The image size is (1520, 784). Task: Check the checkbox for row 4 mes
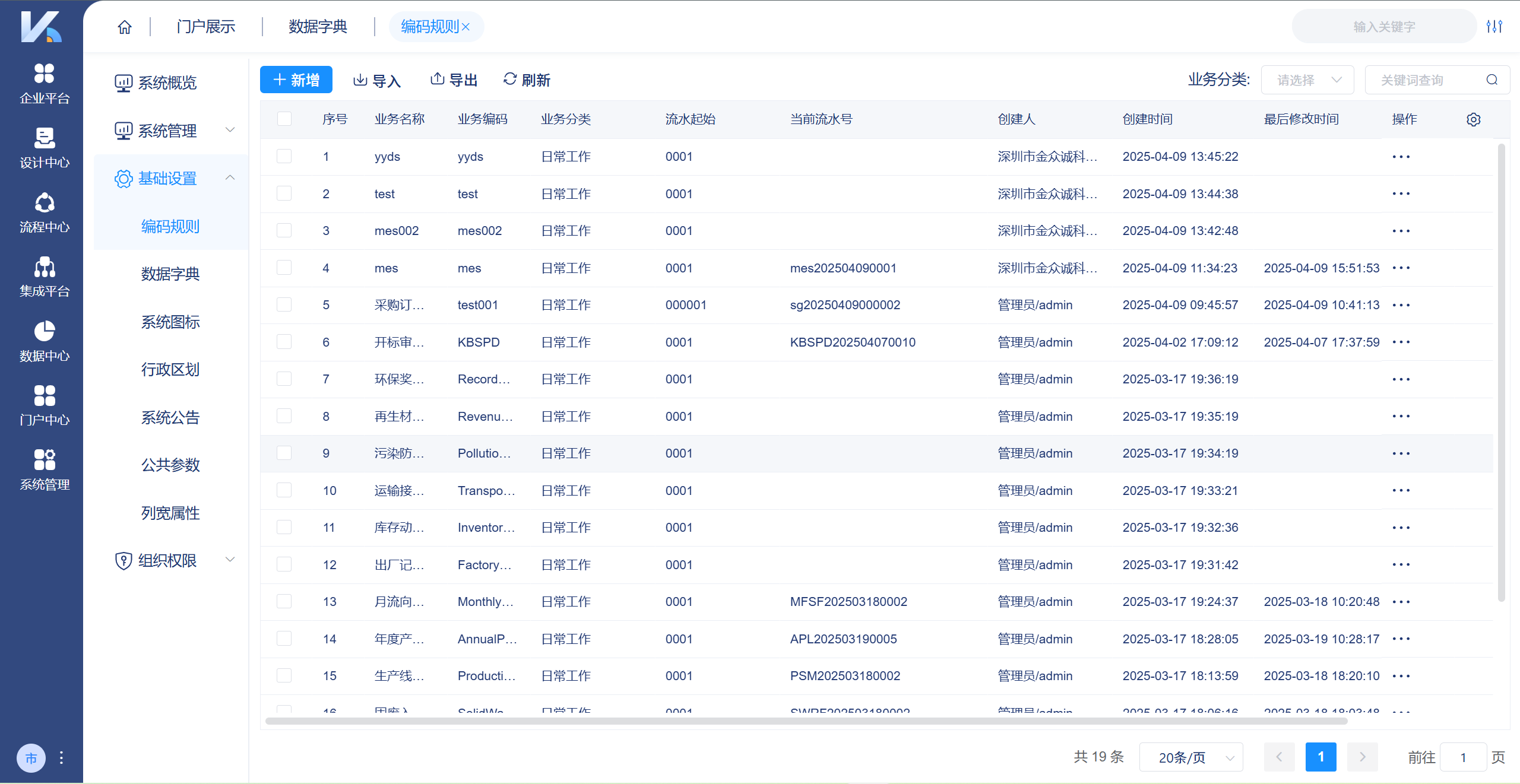click(x=284, y=268)
